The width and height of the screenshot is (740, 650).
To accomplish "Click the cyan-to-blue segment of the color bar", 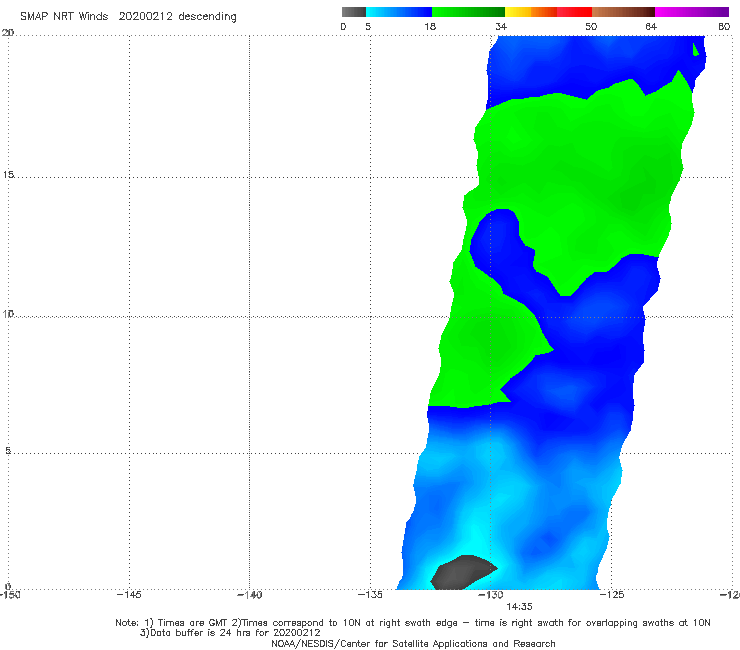I will tap(399, 12).
